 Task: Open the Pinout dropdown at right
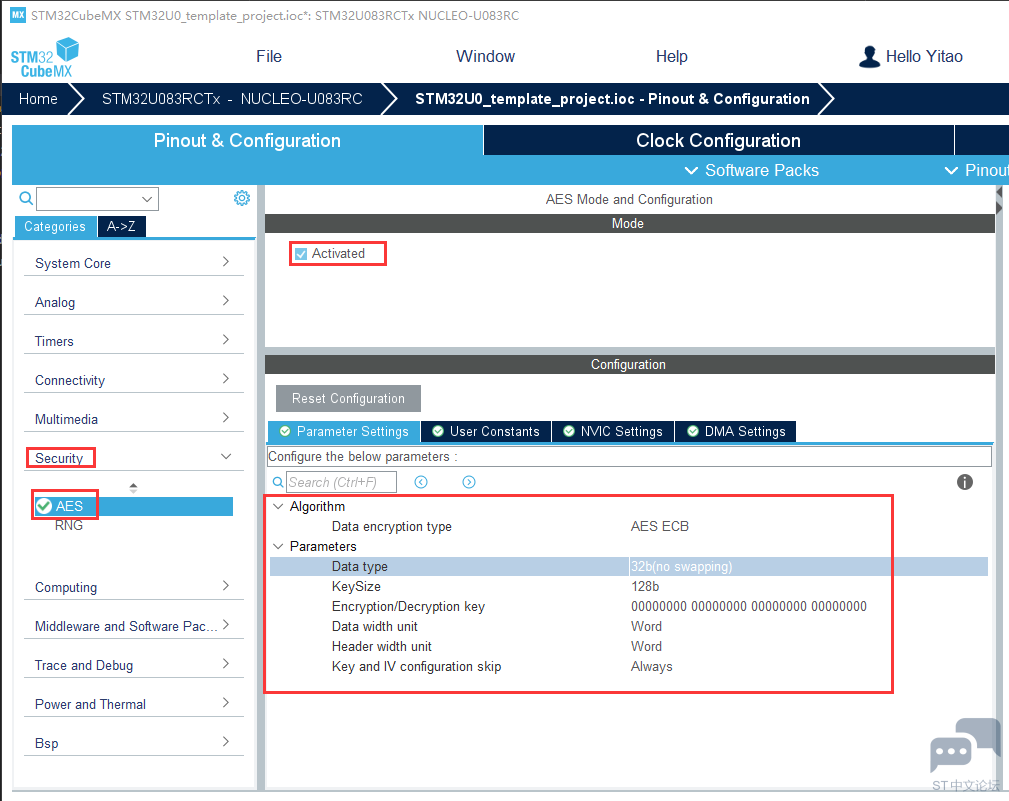click(x=976, y=170)
